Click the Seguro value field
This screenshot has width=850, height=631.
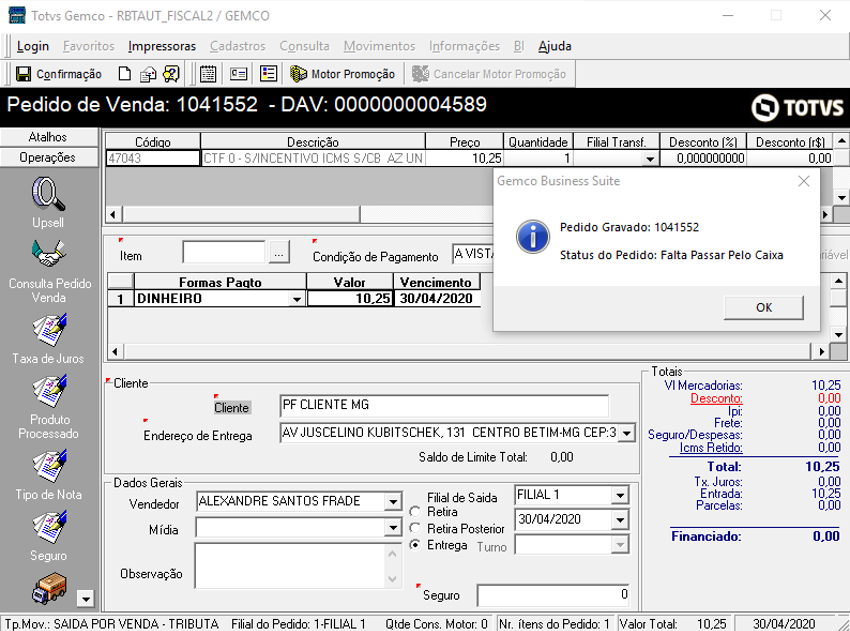point(554,595)
